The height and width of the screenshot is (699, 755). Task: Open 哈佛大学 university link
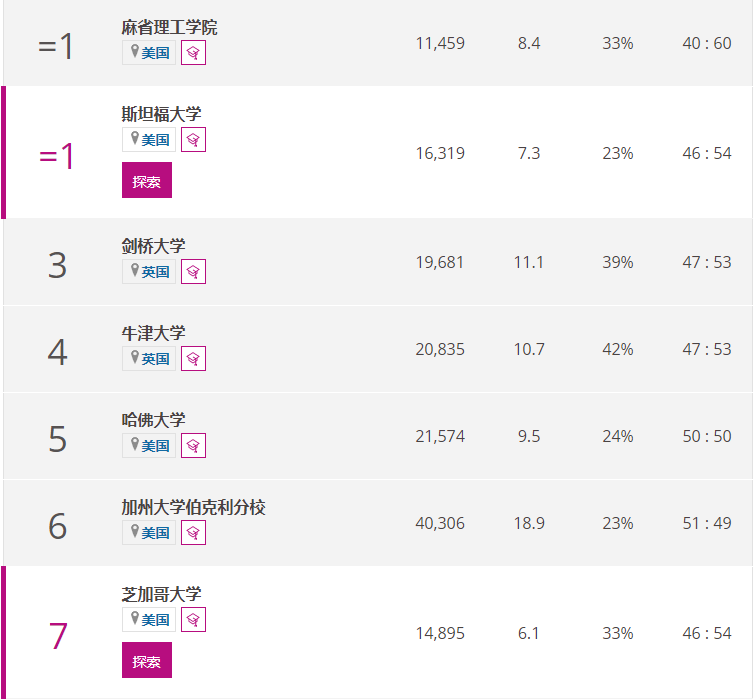pos(153,420)
